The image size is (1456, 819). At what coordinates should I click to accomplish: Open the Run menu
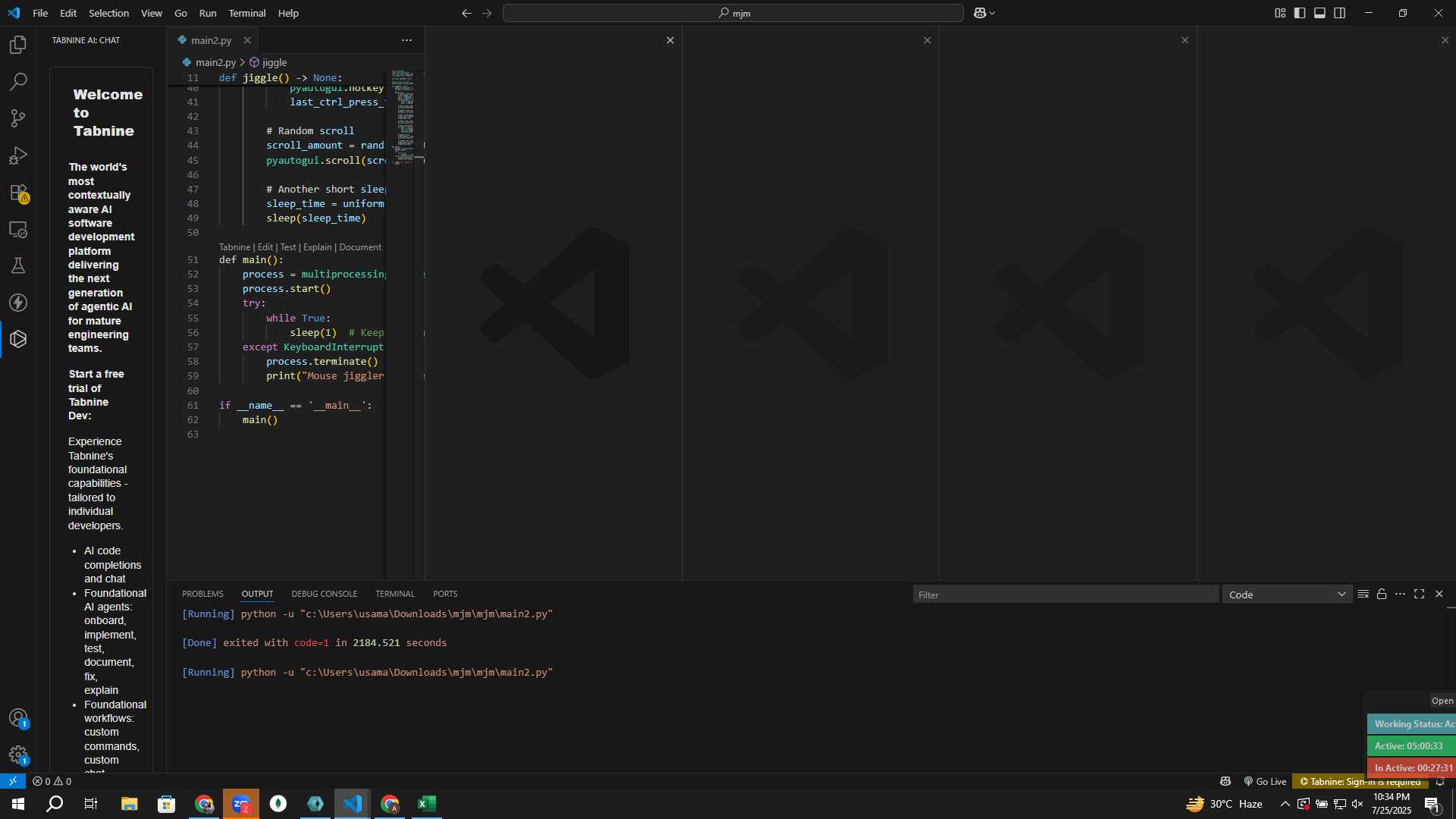pos(208,13)
